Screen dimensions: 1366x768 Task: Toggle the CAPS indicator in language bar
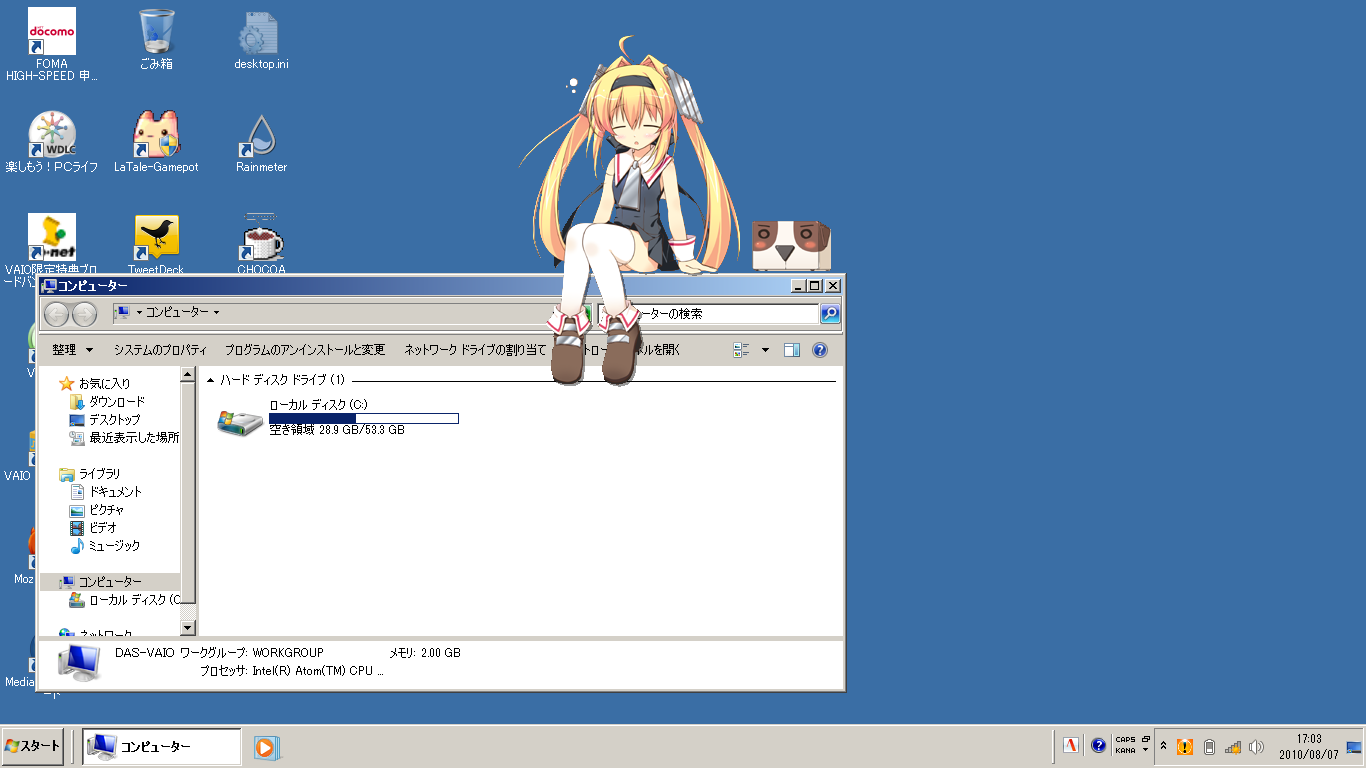[x=1125, y=740]
